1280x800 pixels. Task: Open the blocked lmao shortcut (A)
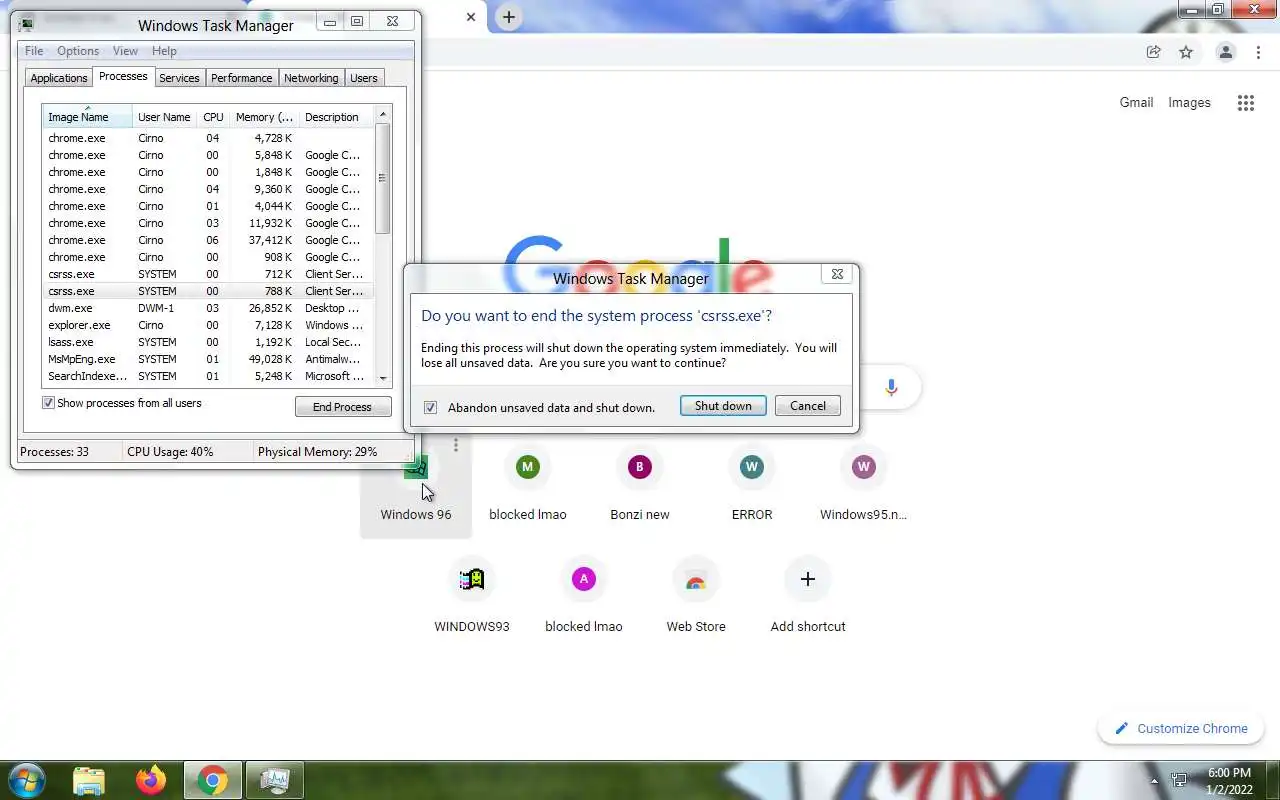point(584,597)
